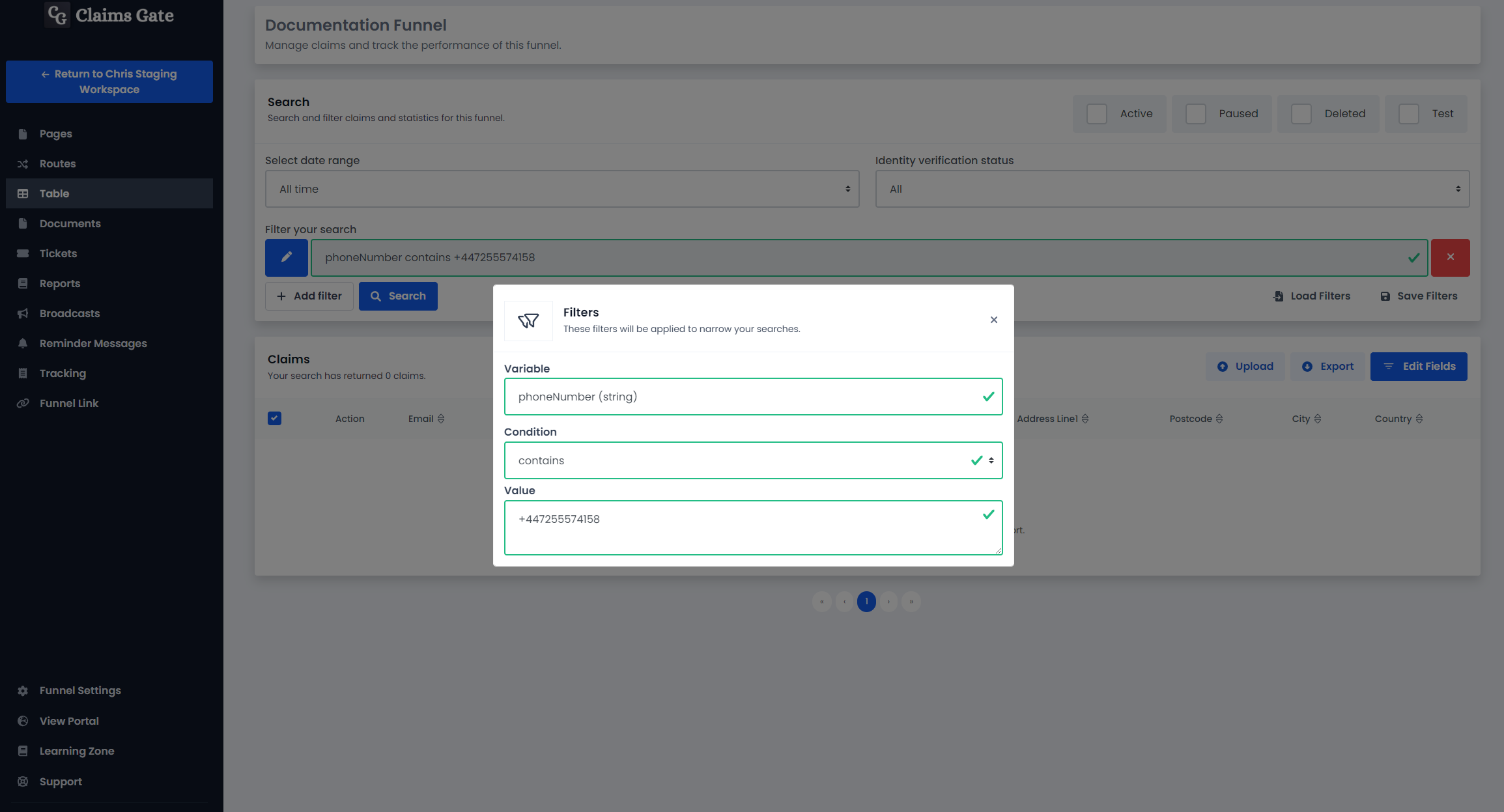
Task: Click the Tracking icon in sidebar
Action: pos(23,373)
